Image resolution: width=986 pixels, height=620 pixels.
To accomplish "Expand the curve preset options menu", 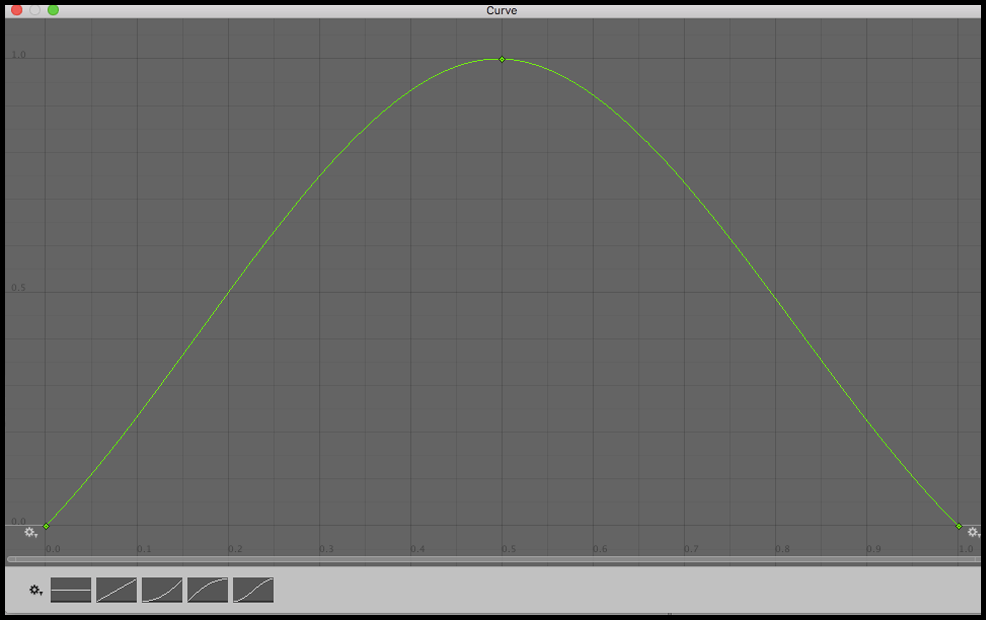I will coord(36,591).
